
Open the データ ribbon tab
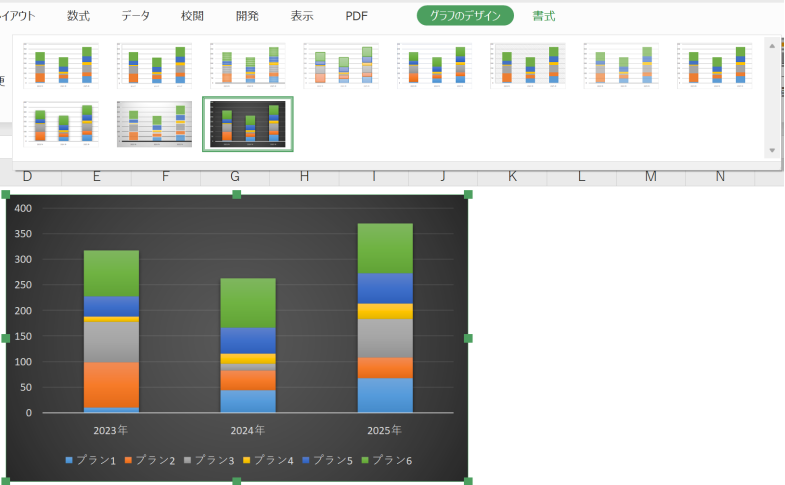pyautogui.click(x=136, y=16)
